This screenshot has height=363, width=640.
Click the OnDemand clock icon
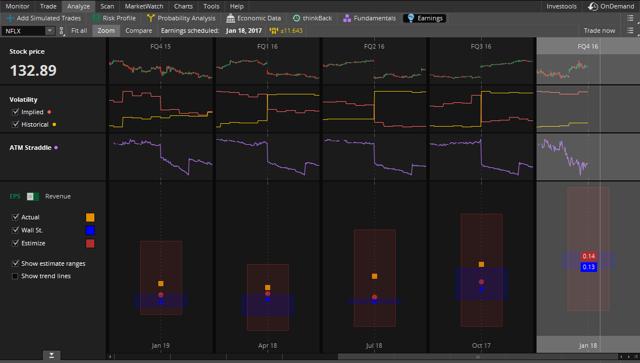(x=593, y=6)
